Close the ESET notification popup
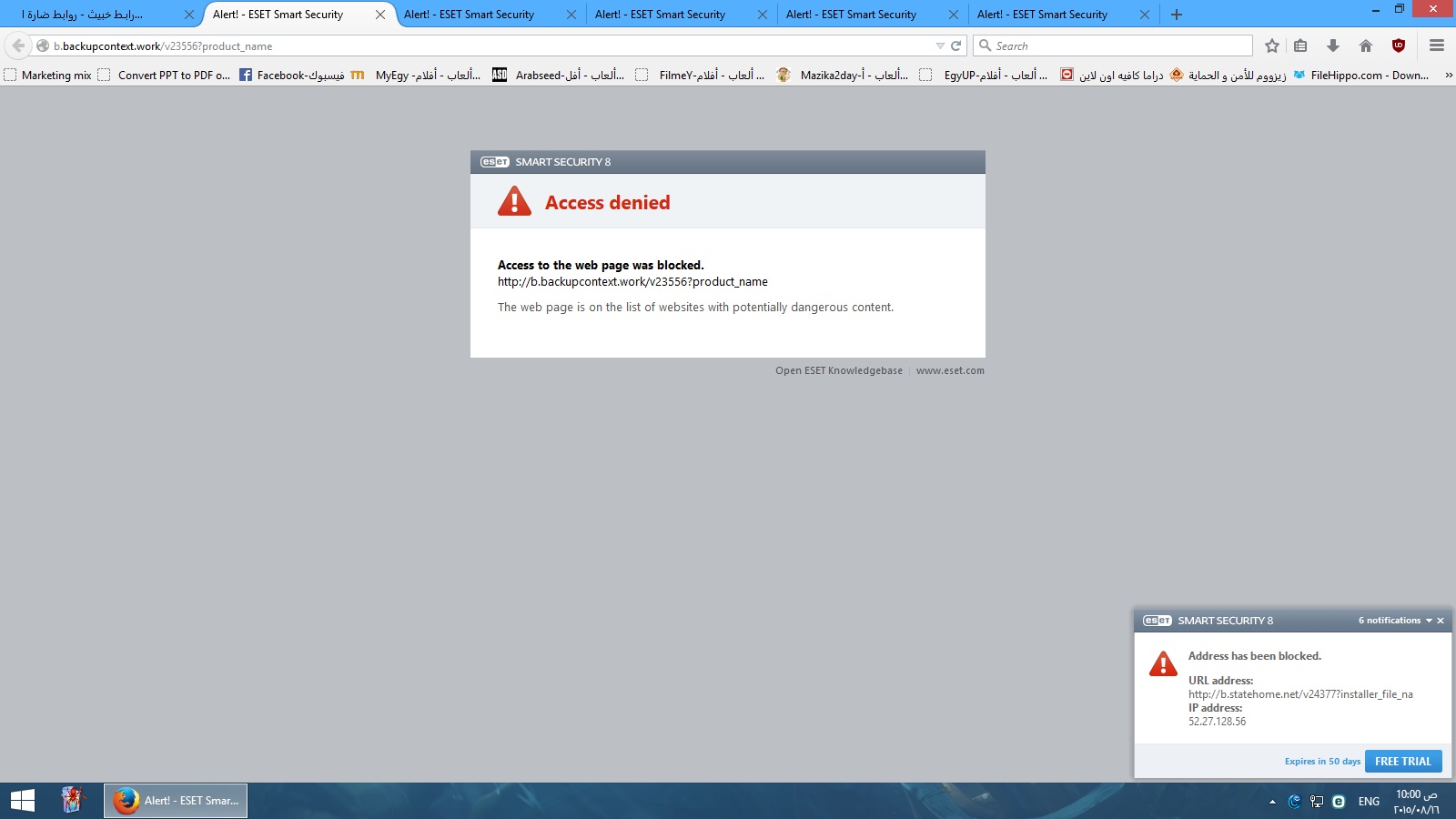 tap(1441, 621)
